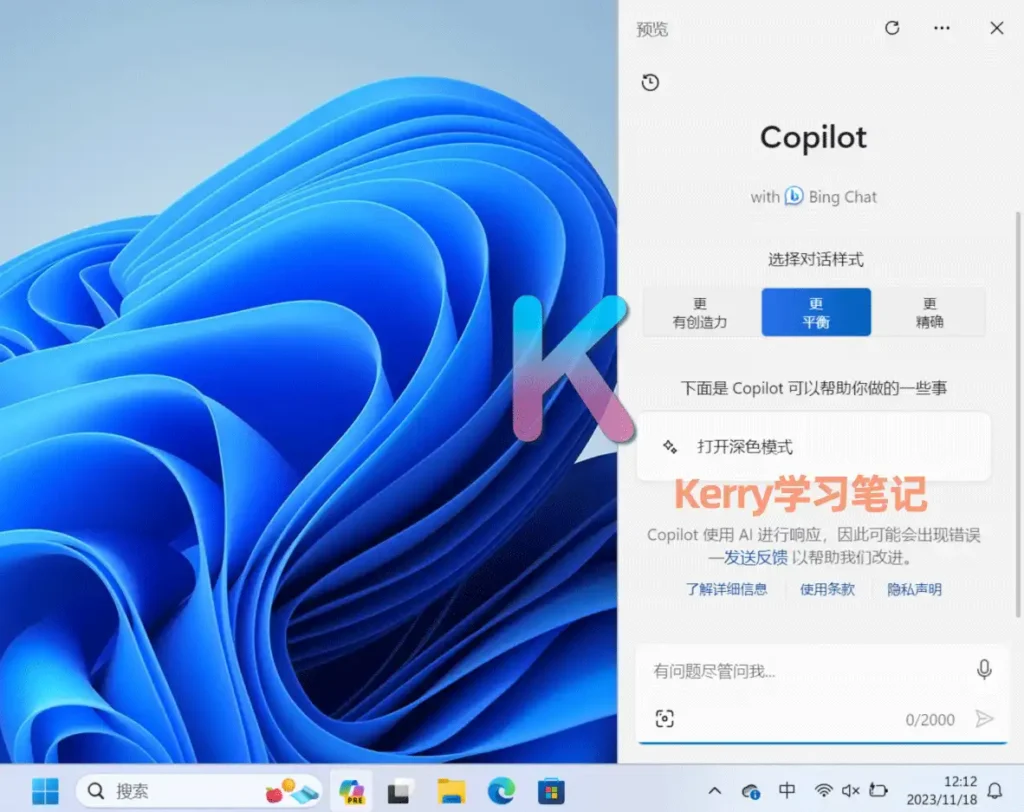Open the three-dot more options menu

click(942, 28)
